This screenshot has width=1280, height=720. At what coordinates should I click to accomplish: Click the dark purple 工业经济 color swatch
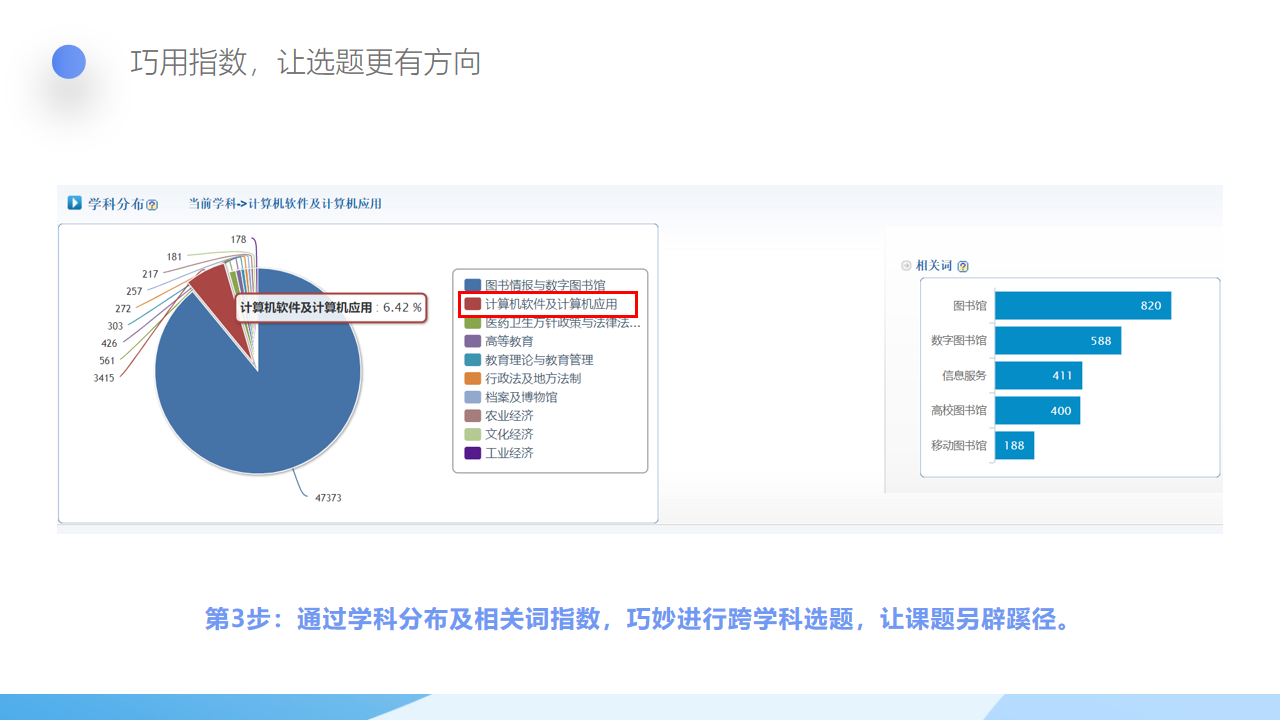[x=472, y=453]
